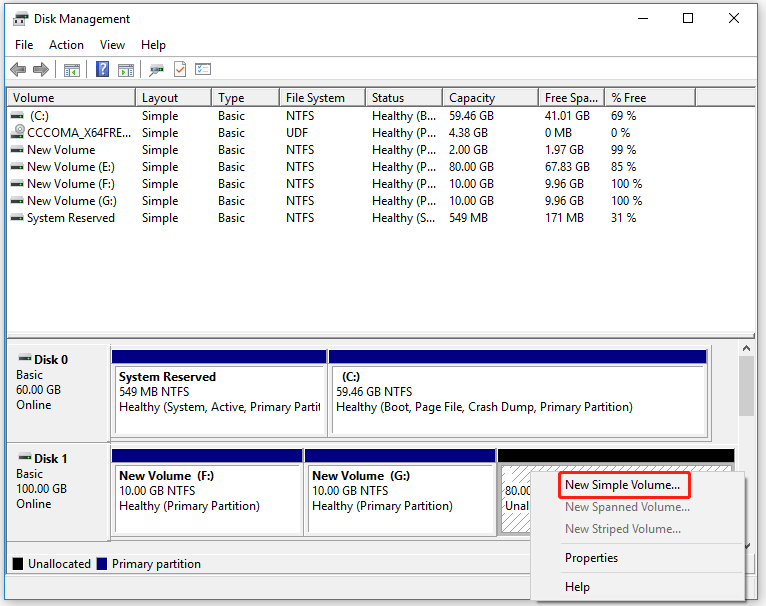Sort by the Capacity column header
Image resolution: width=766 pixels, height=606 pixels.
click(490, 98)
